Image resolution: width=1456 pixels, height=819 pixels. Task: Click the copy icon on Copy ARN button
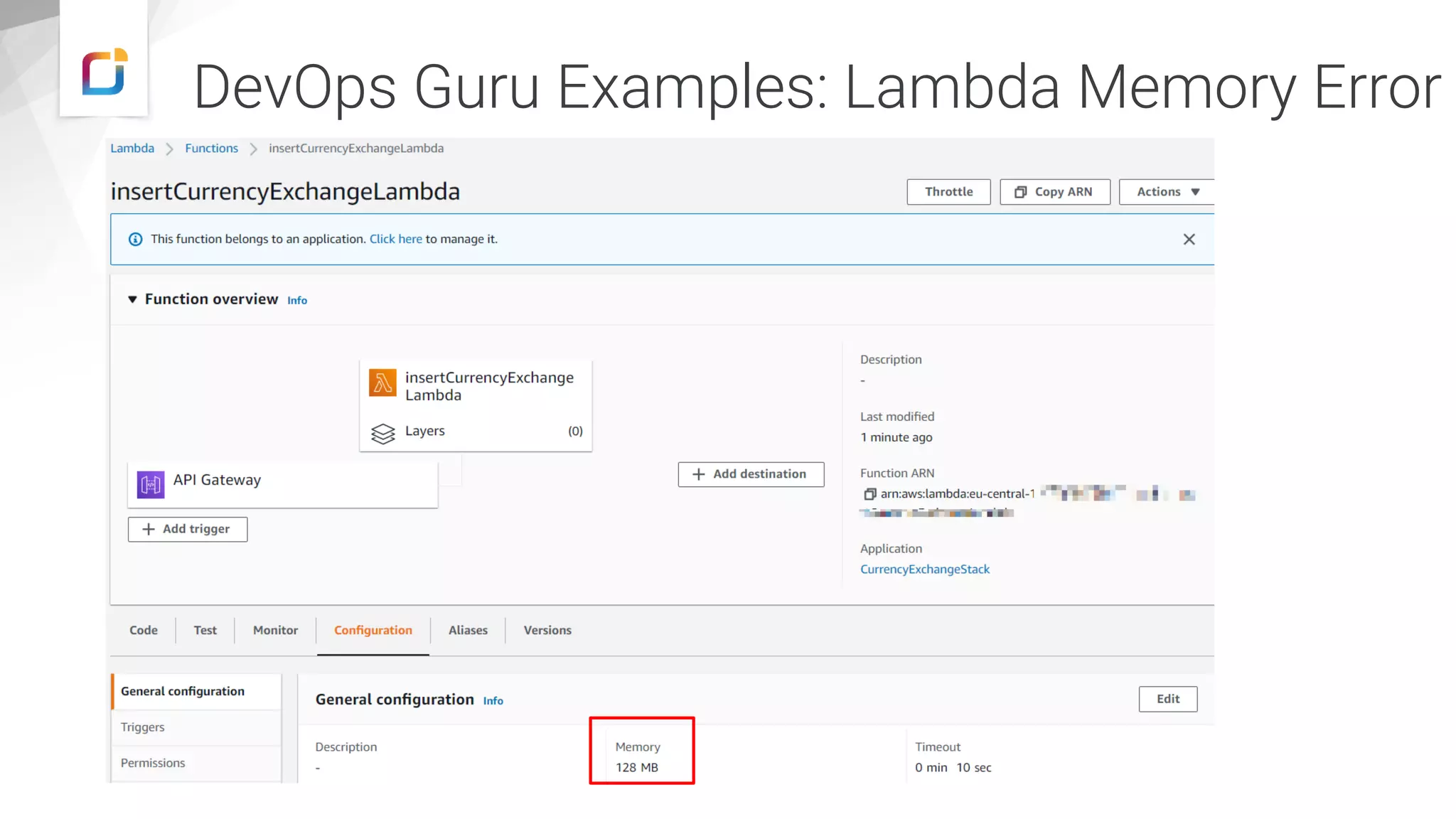1021,192
